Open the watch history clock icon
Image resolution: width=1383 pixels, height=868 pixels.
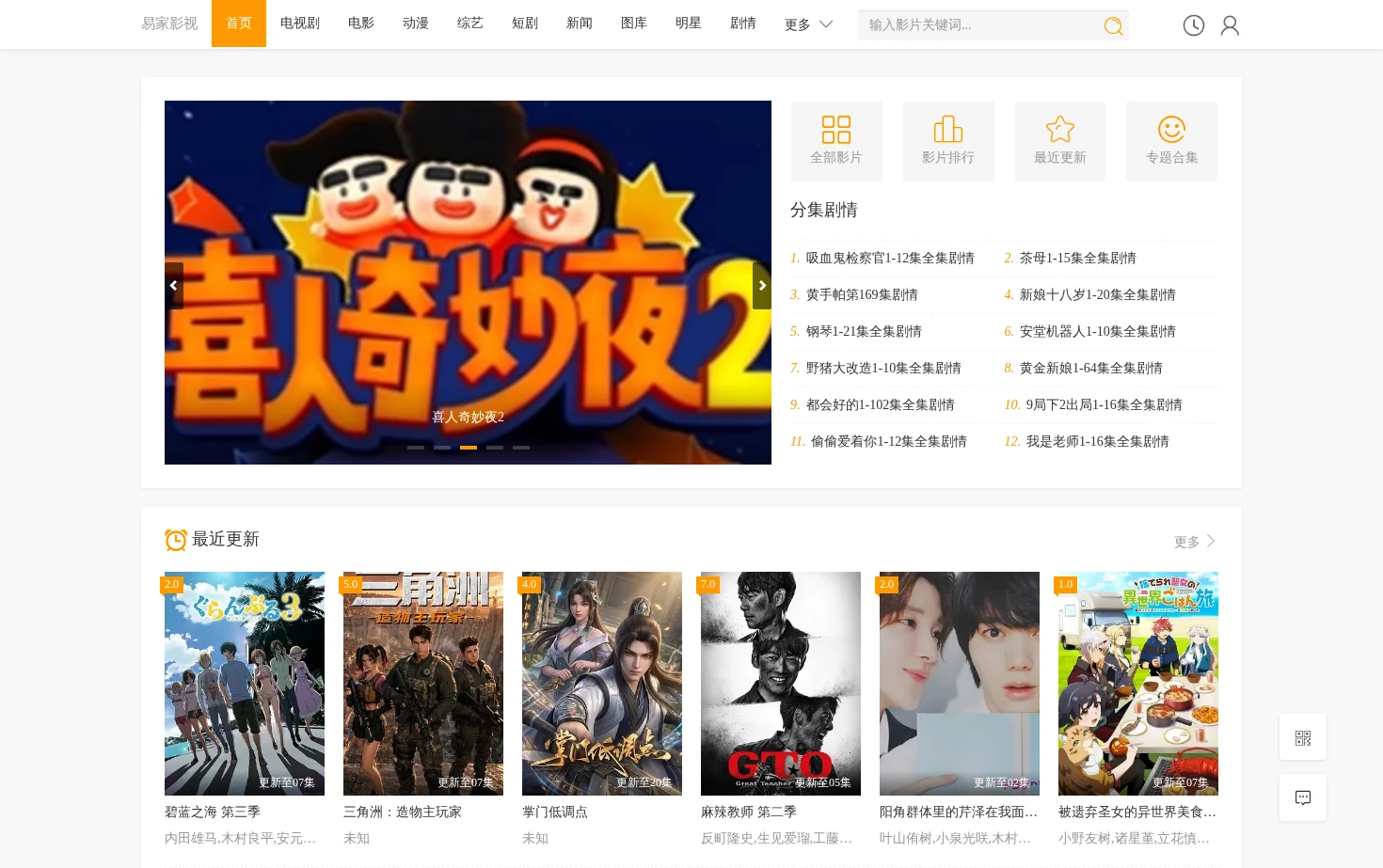click(x=1194, y=25)
